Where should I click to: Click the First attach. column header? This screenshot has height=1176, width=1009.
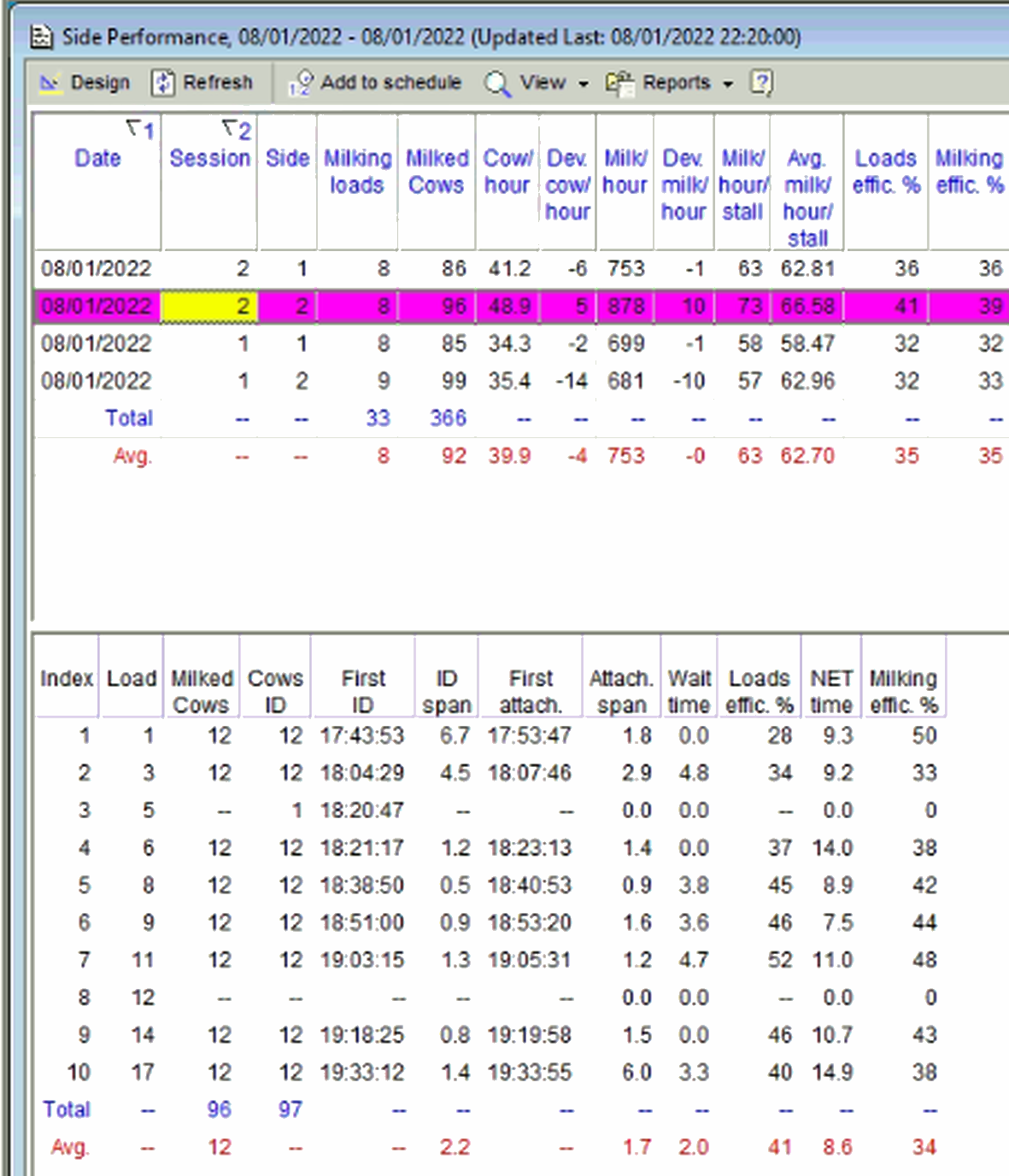pyautogui.click(x=531, y=691)
